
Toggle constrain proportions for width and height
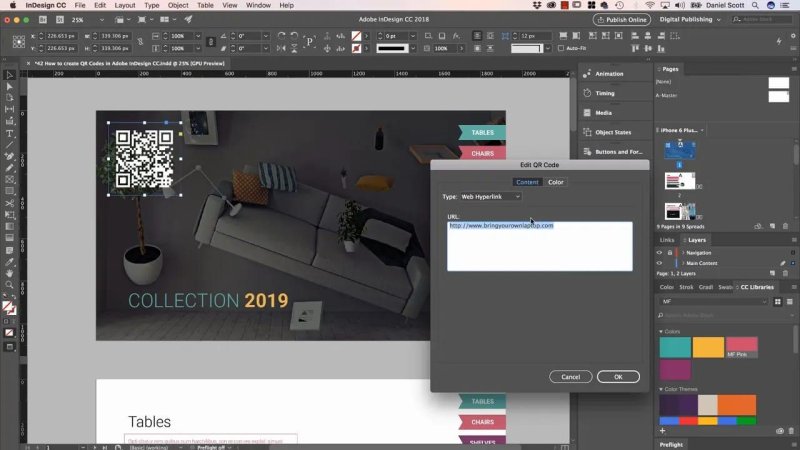click(x=140, y=42)
